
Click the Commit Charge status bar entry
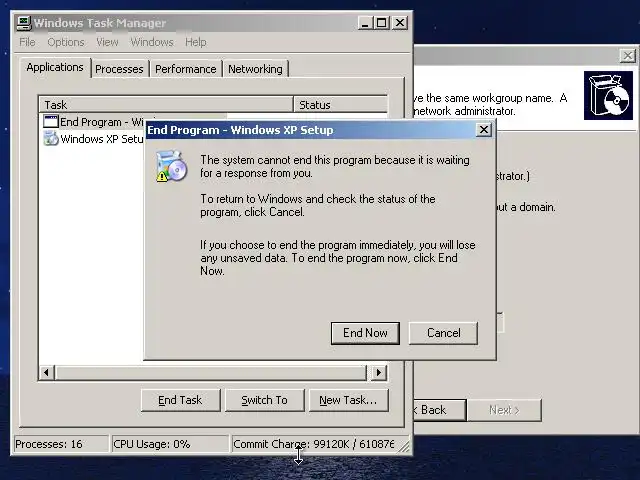[313, 444]
